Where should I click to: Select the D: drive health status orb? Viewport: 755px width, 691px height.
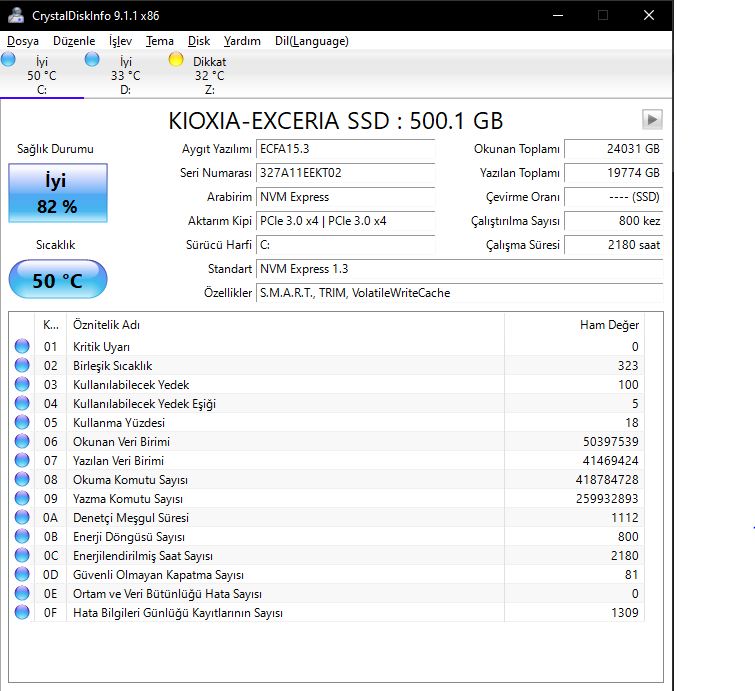[x=92, y=60]
